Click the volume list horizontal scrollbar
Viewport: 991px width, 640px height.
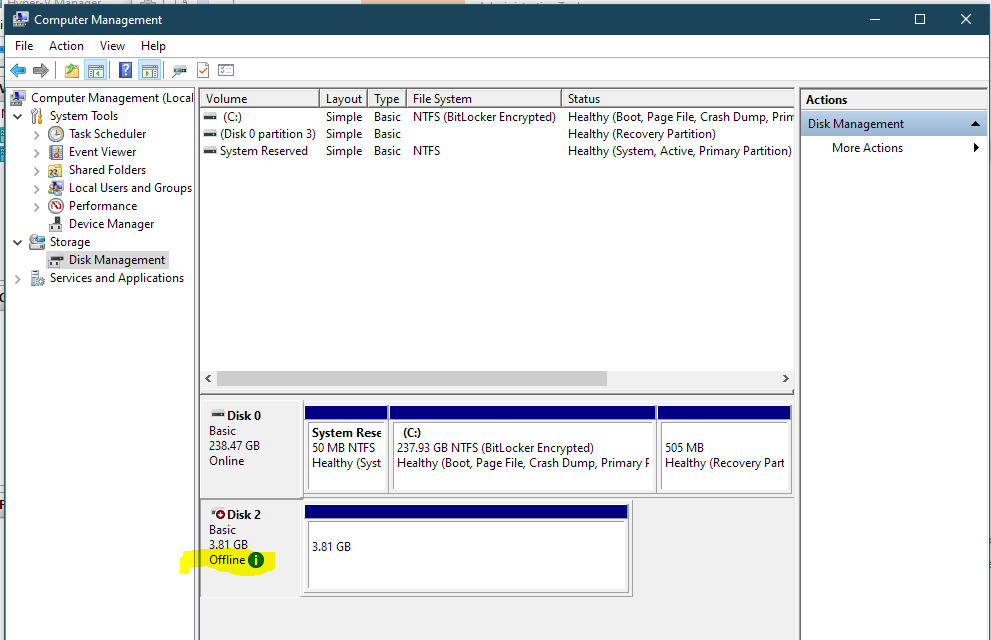tap(411, 379)
